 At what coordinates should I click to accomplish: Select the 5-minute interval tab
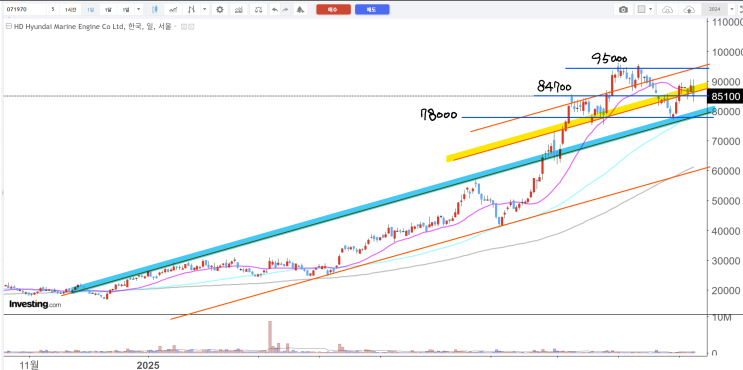click(53, 9)
